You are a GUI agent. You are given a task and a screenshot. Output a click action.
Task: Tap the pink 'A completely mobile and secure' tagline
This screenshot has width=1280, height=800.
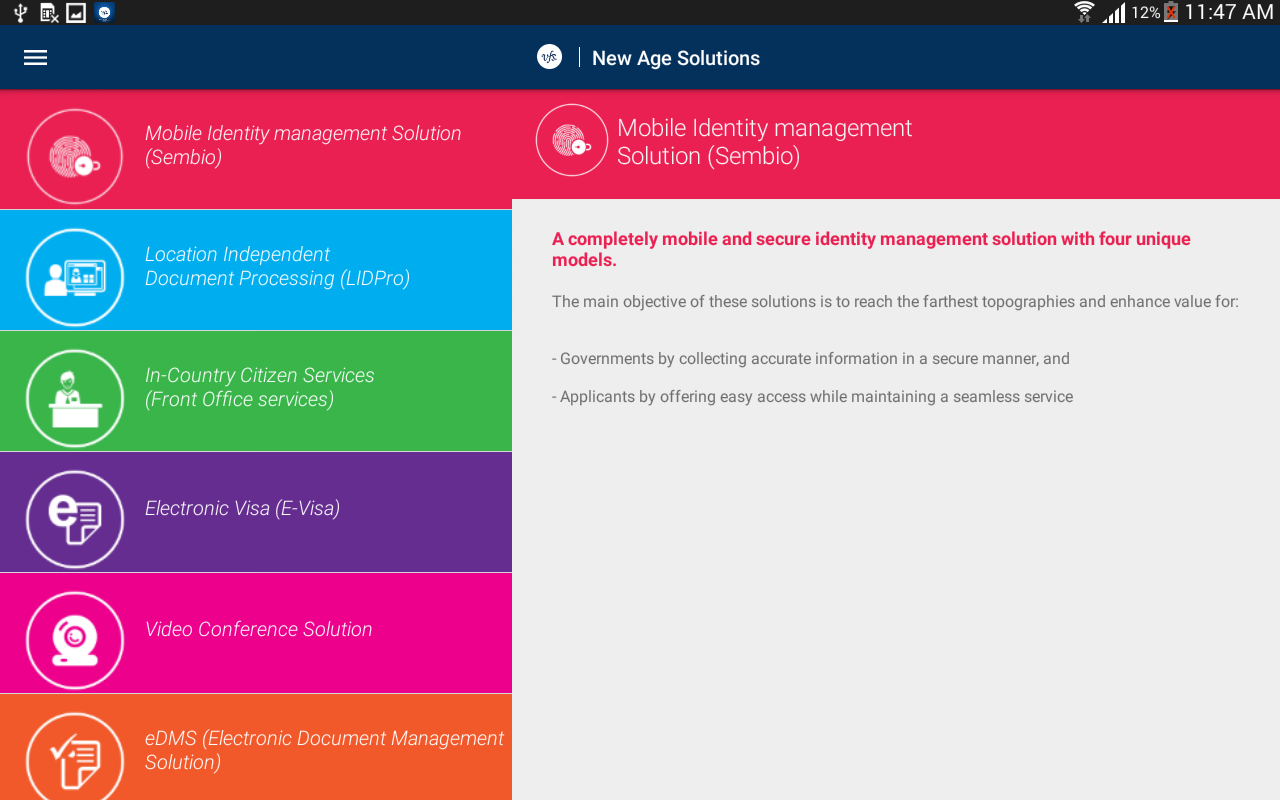pos(872,250)
